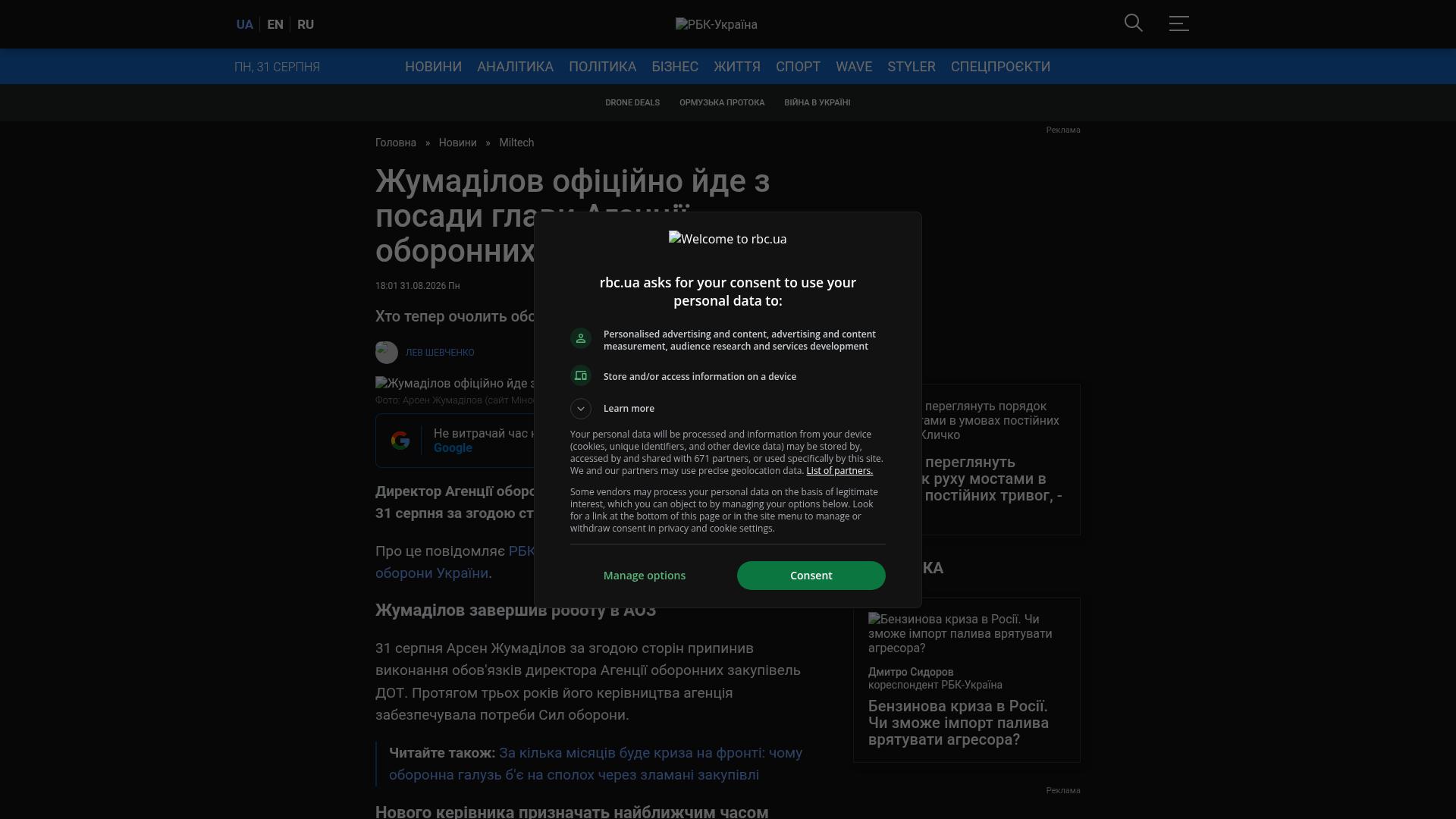Click author name Дмитро Сидоров

[x=911, y=672]
